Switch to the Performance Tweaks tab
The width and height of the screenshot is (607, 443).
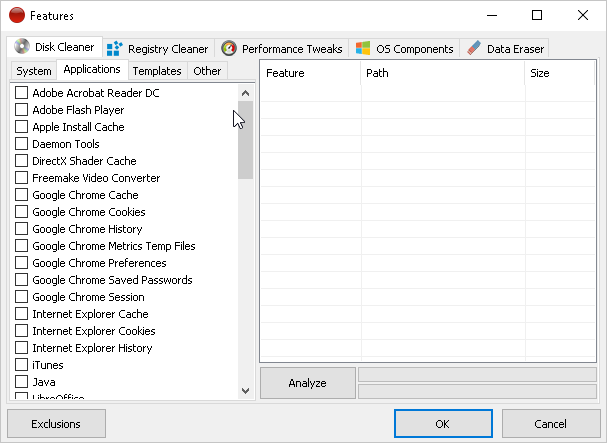[282, 49]
